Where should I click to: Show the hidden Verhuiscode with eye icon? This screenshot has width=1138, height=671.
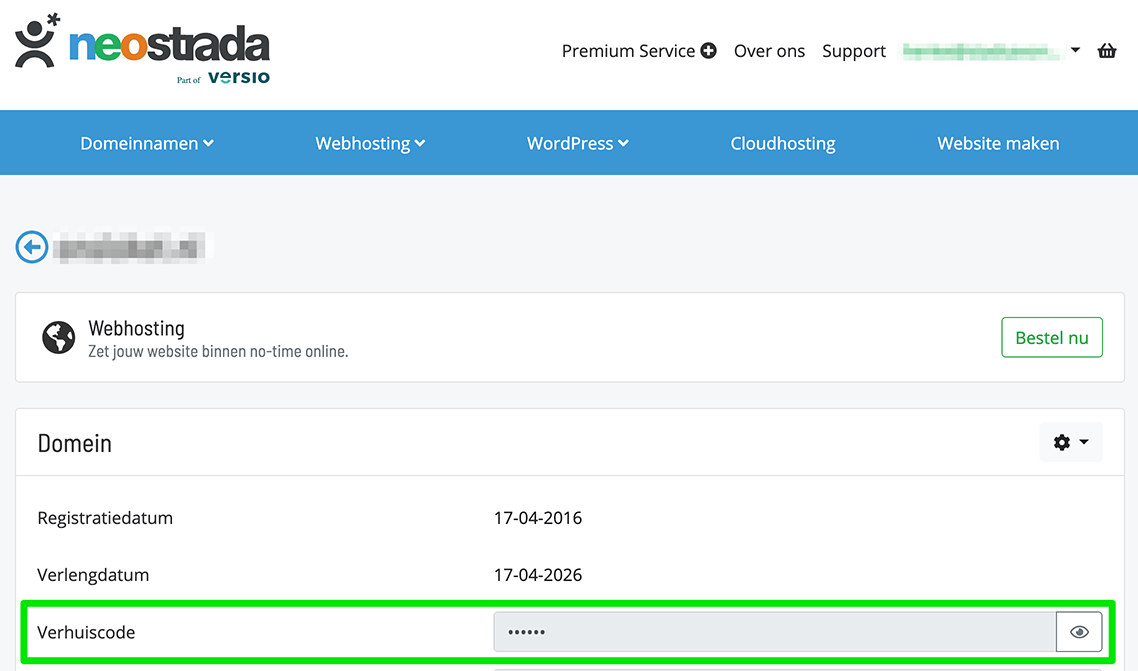pyautogui.click(x=1079, y=632)
